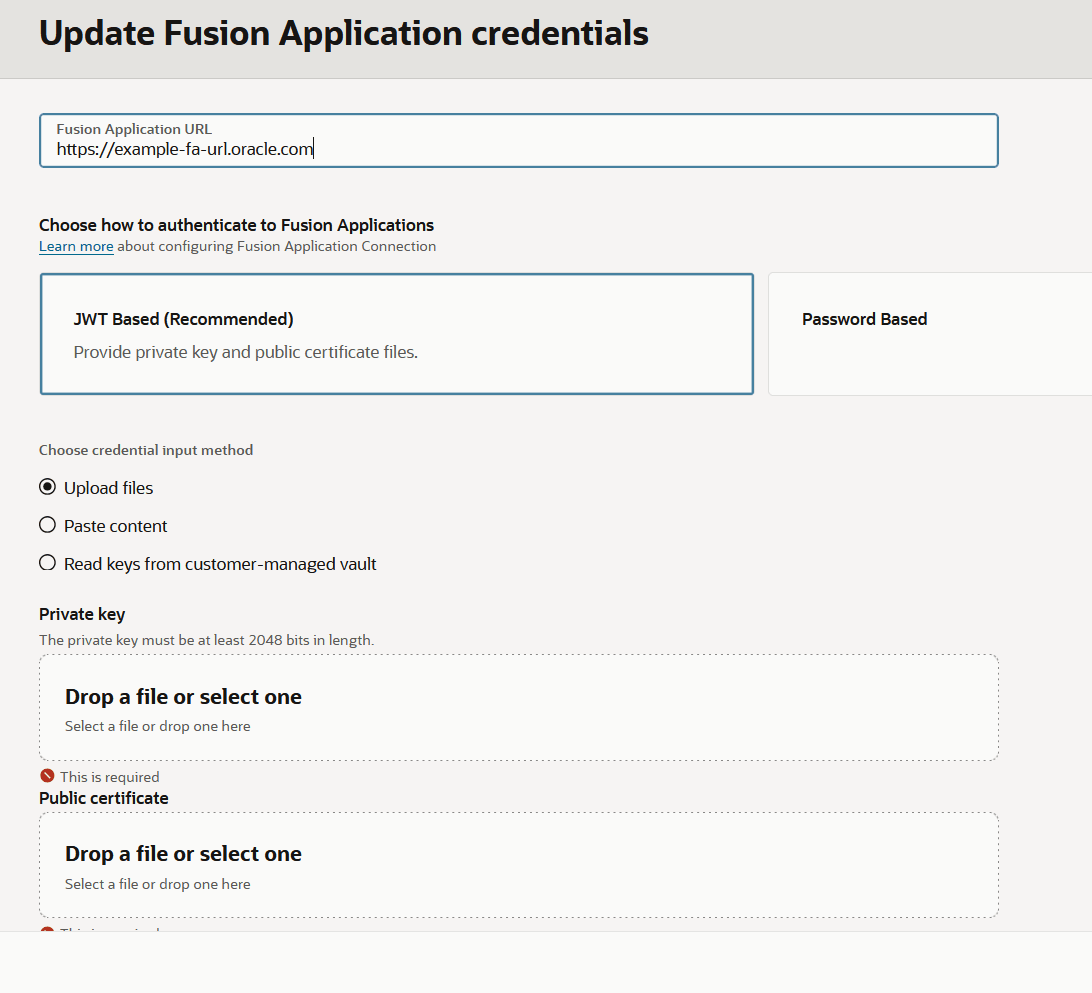The image size is (1092, 993).
Task: Click the This is required message under Private key
Action: [x=110, y=776]
